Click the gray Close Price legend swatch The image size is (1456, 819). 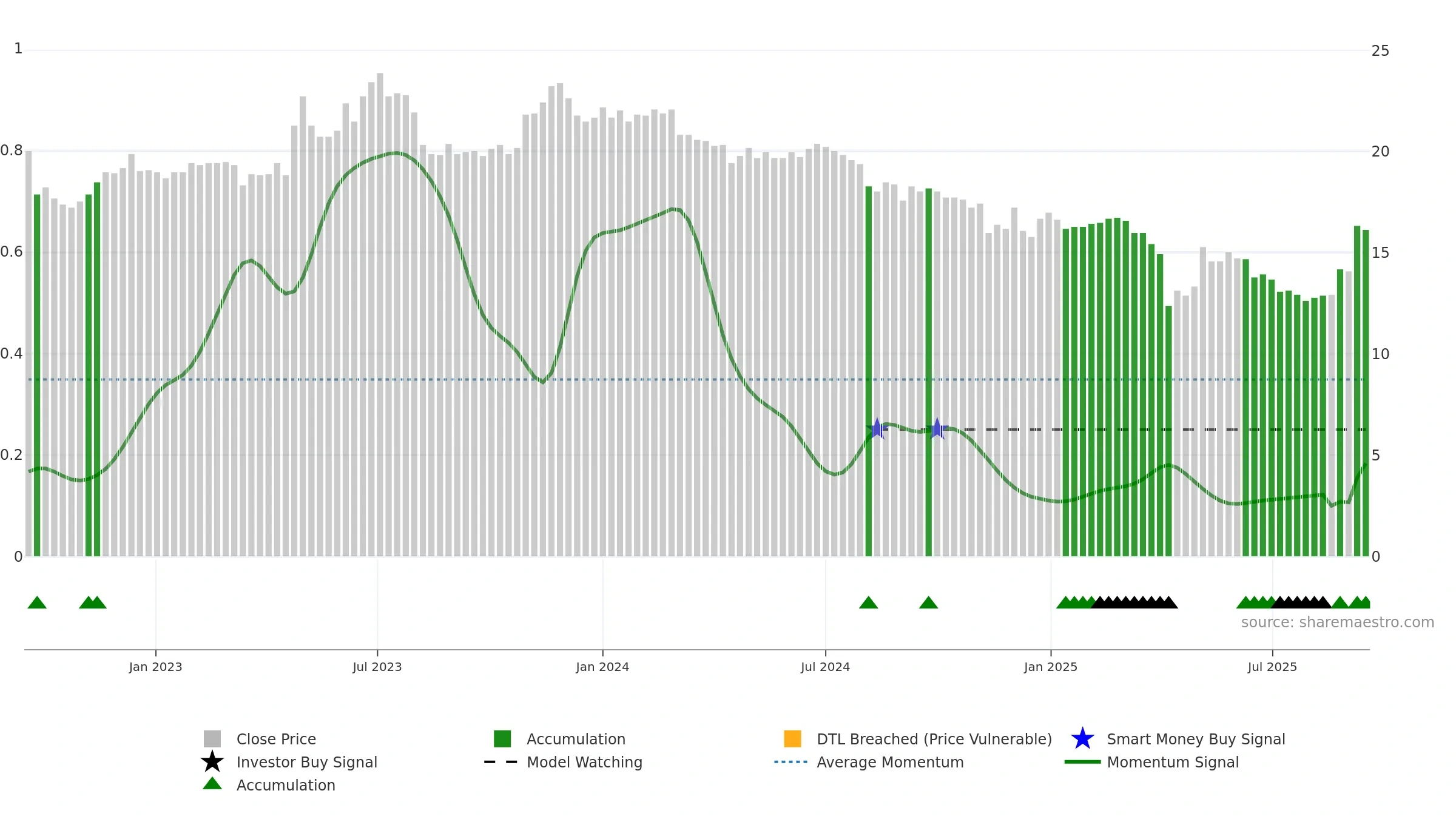tap(212, 739)
